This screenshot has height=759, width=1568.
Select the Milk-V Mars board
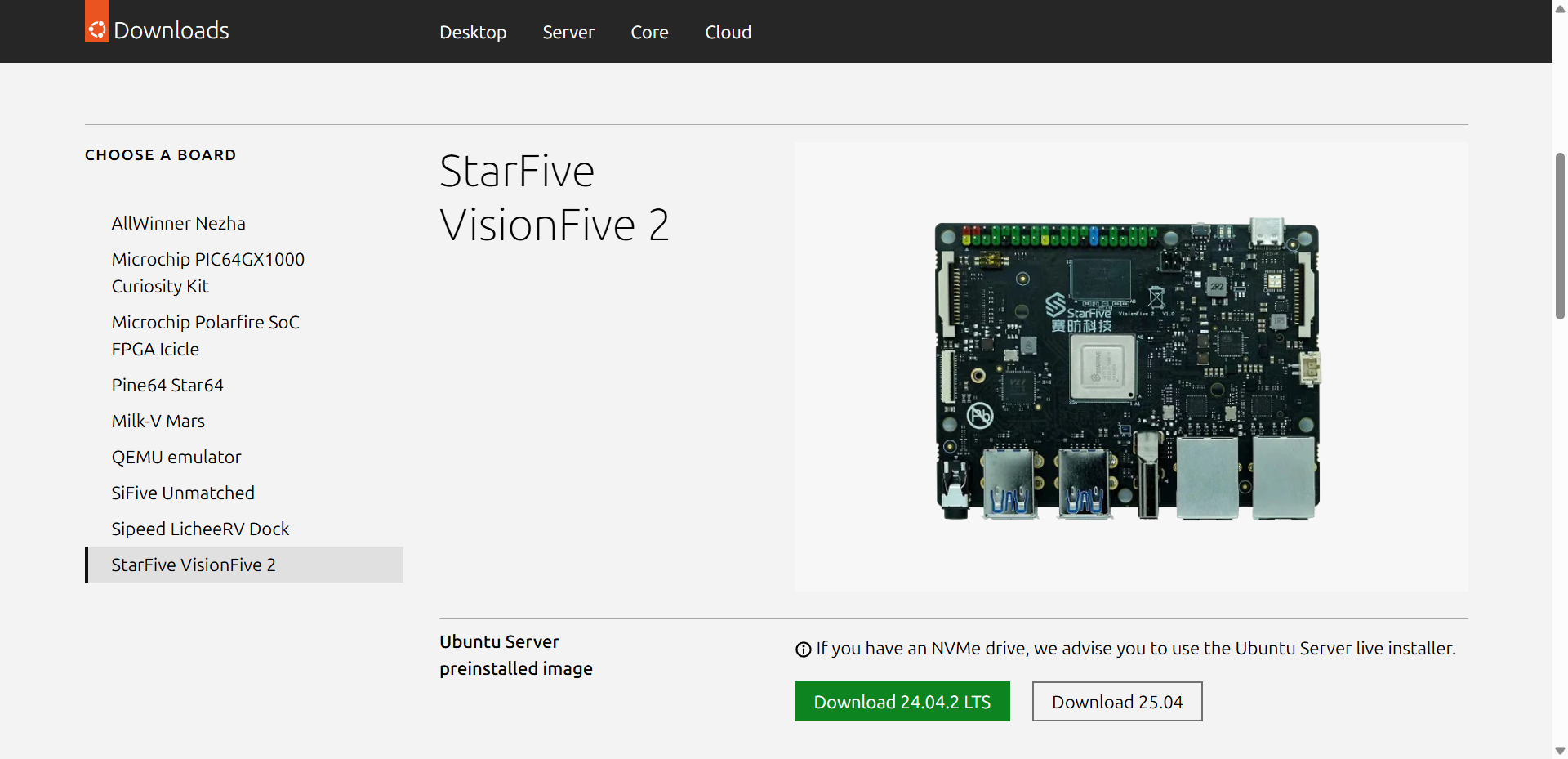point(158,421)
